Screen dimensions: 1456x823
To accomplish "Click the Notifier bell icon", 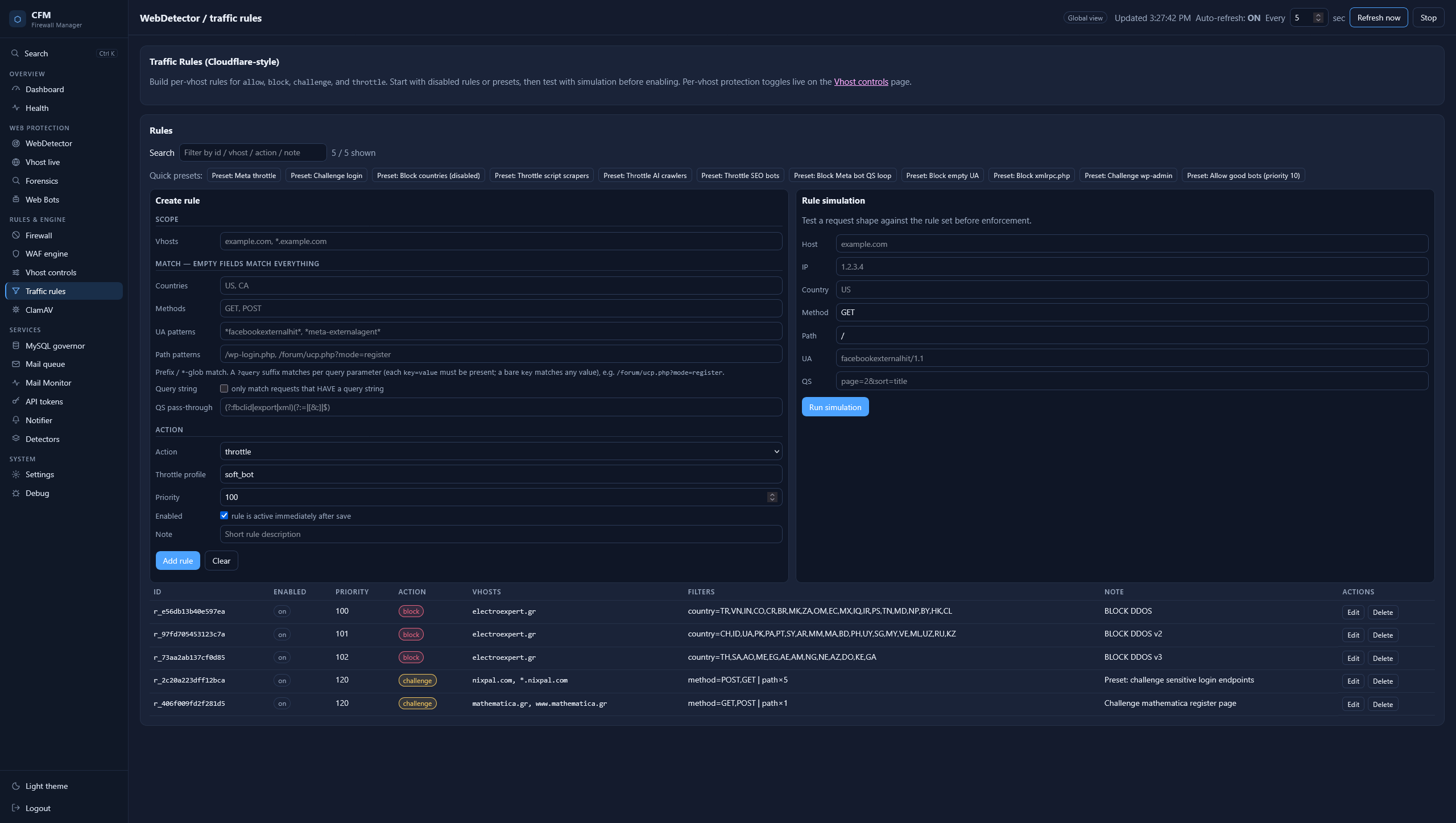I will pyautogui.click(x=16, y=420).
